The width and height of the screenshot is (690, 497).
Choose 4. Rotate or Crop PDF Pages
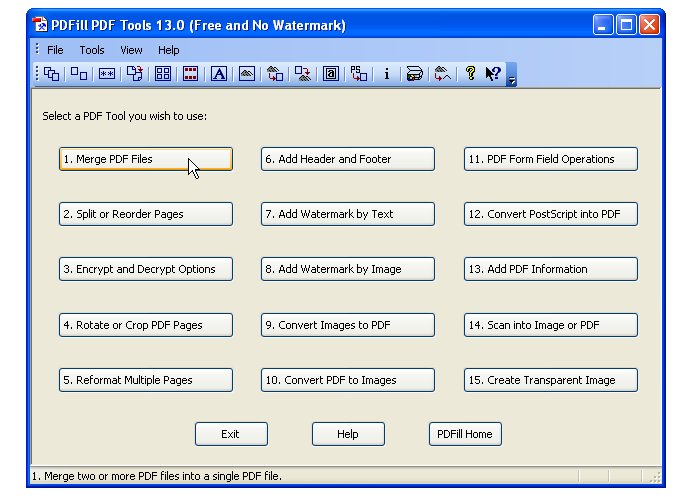click(x=146, y=325)
